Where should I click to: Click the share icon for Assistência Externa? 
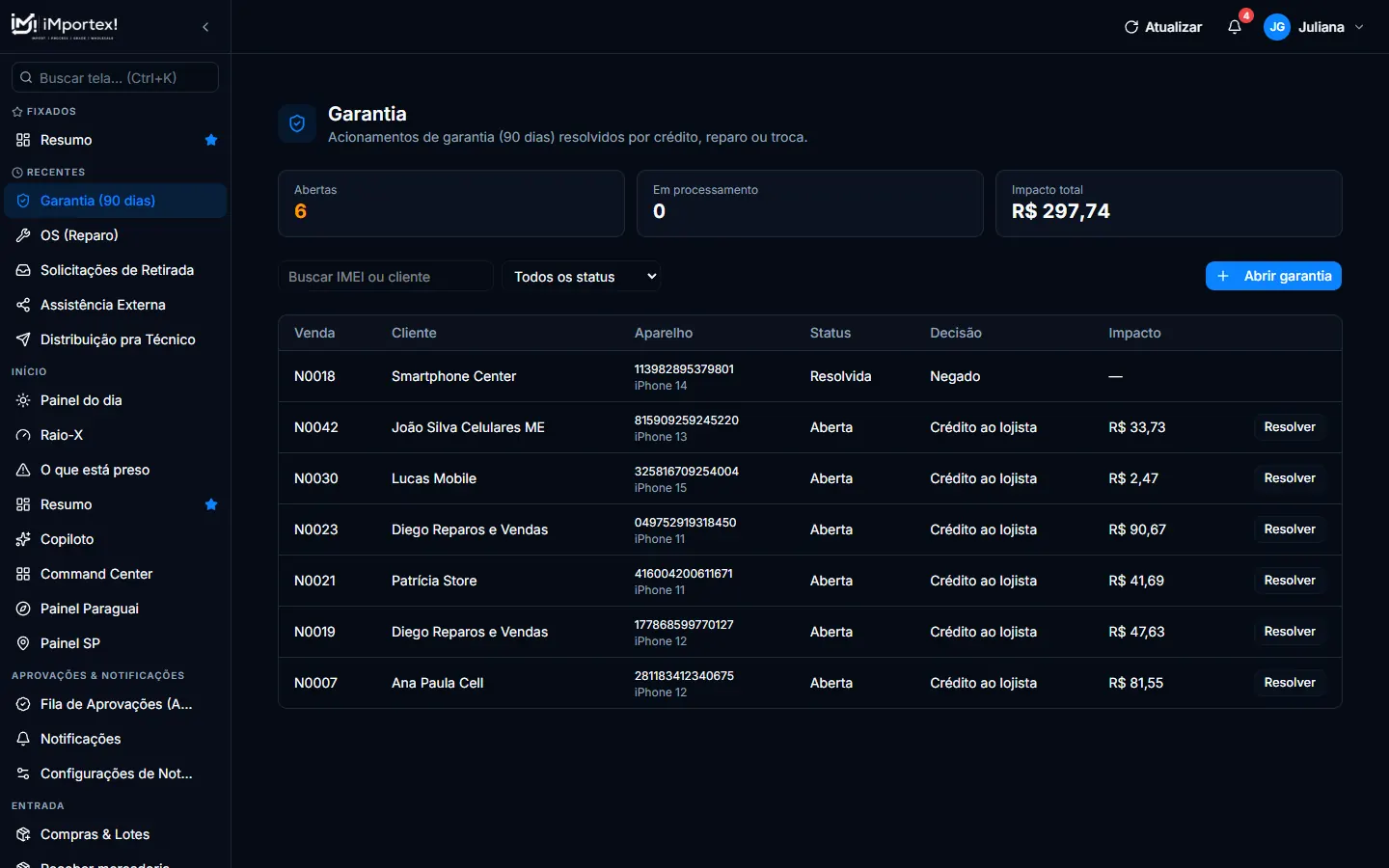(x=23, y=305)
